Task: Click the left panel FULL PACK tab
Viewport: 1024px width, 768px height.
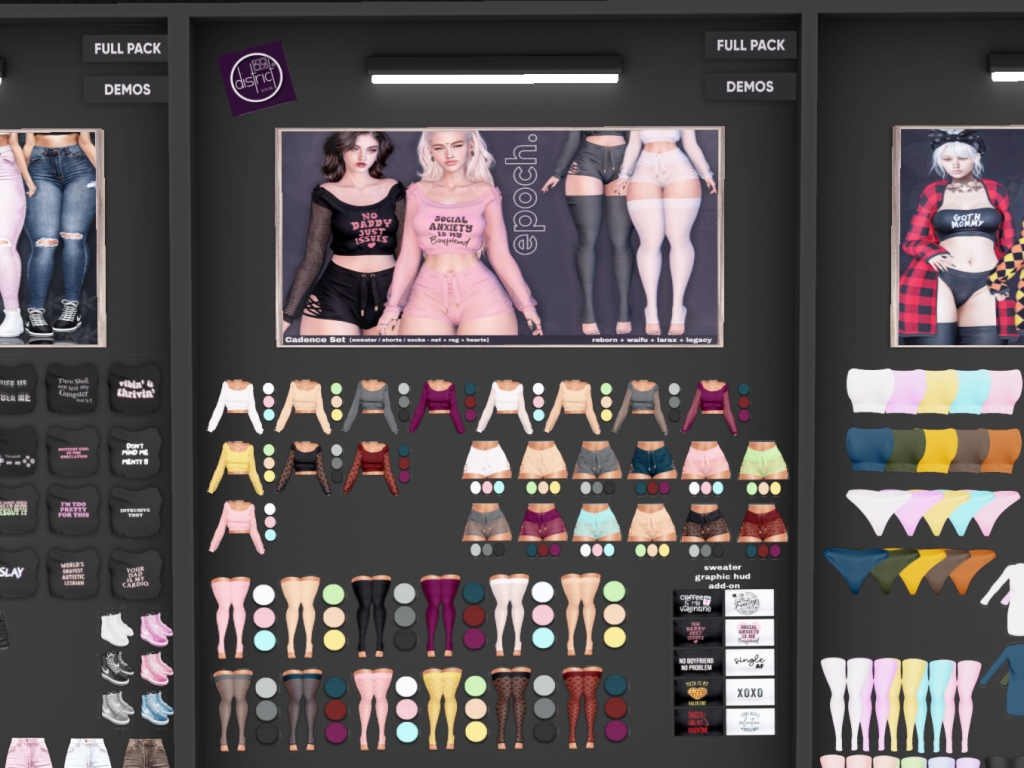Action: [x=125, y=48]
